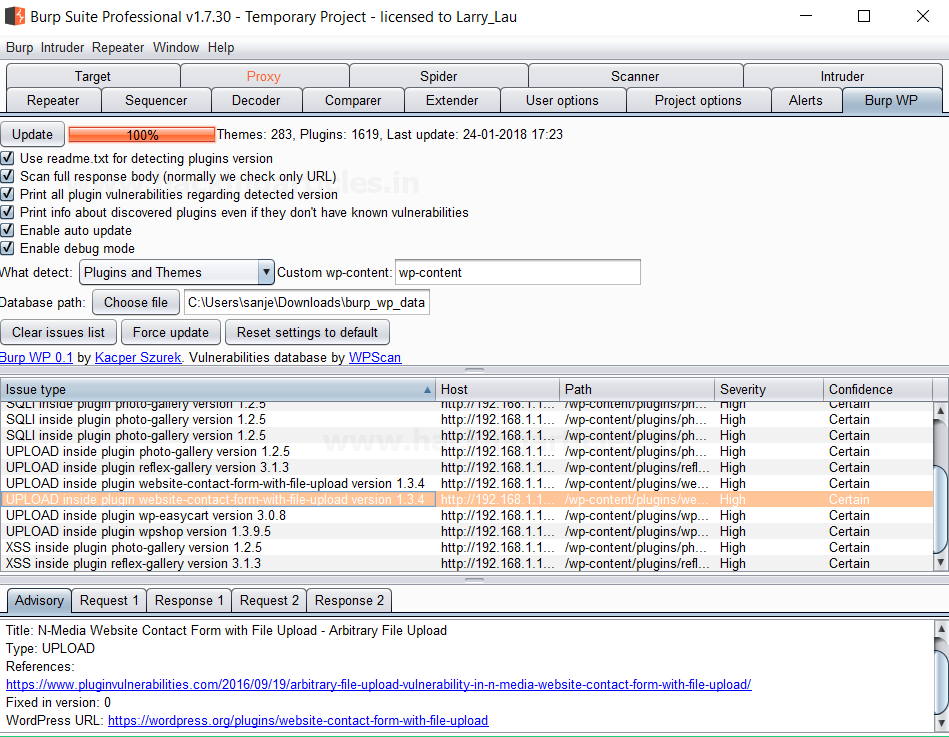Screen dimensions: 949x737
Task: Select the Burp WP tab
Action: pyautogui.click(x=892, y=100)
